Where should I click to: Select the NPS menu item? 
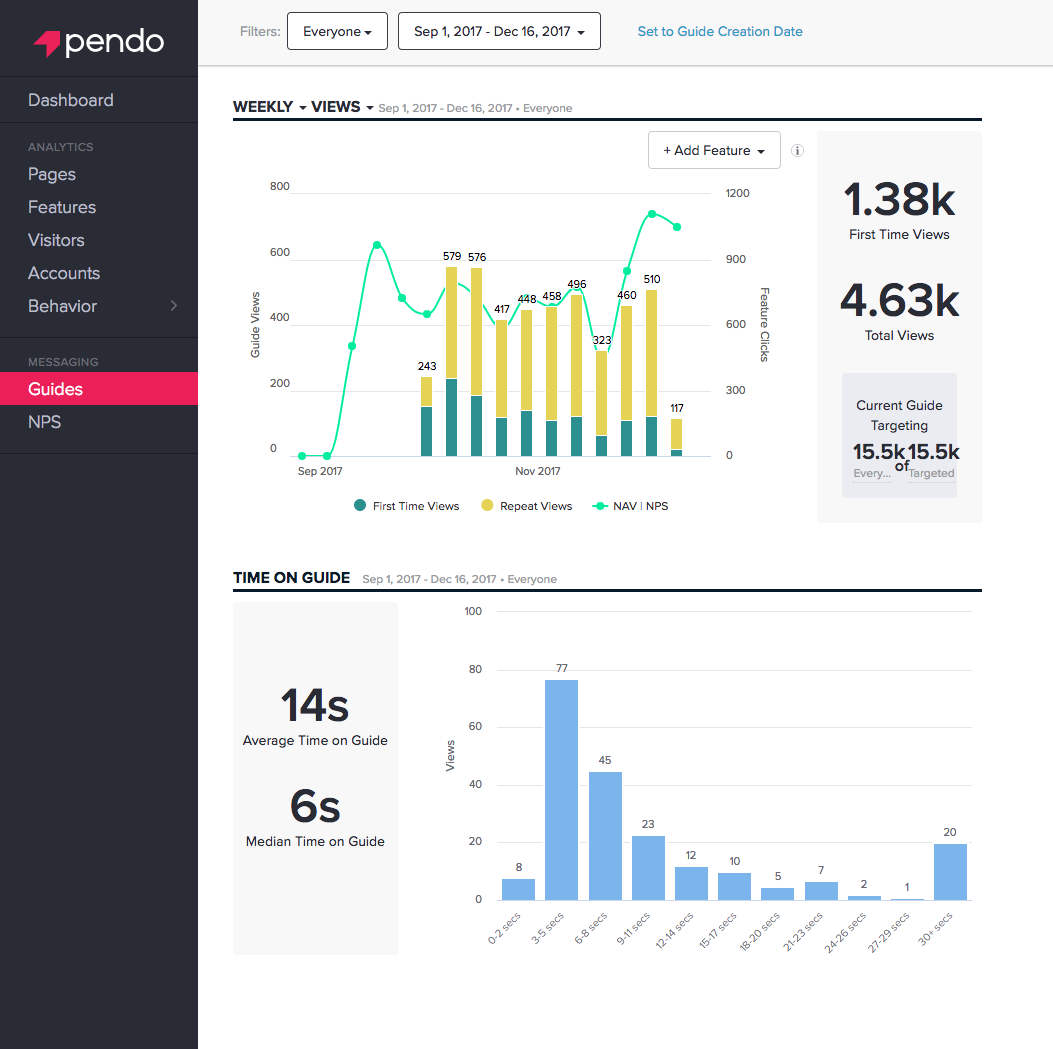[45, 422]
